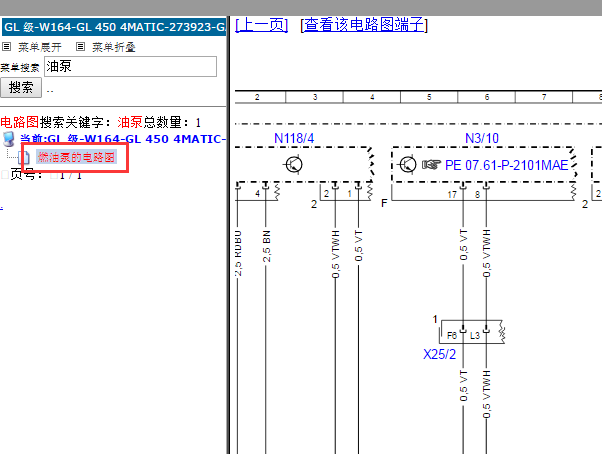
Task: Click the computer icon beside 当前:GL 级
Action: click(9, 139)
